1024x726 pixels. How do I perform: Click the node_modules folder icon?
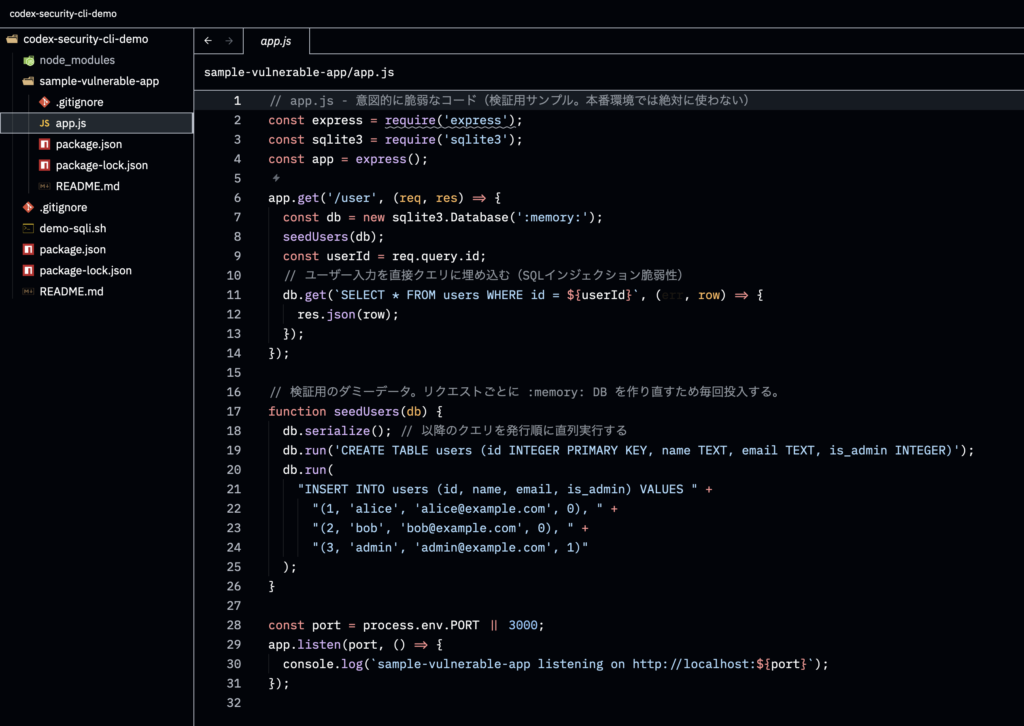(29, 60)
